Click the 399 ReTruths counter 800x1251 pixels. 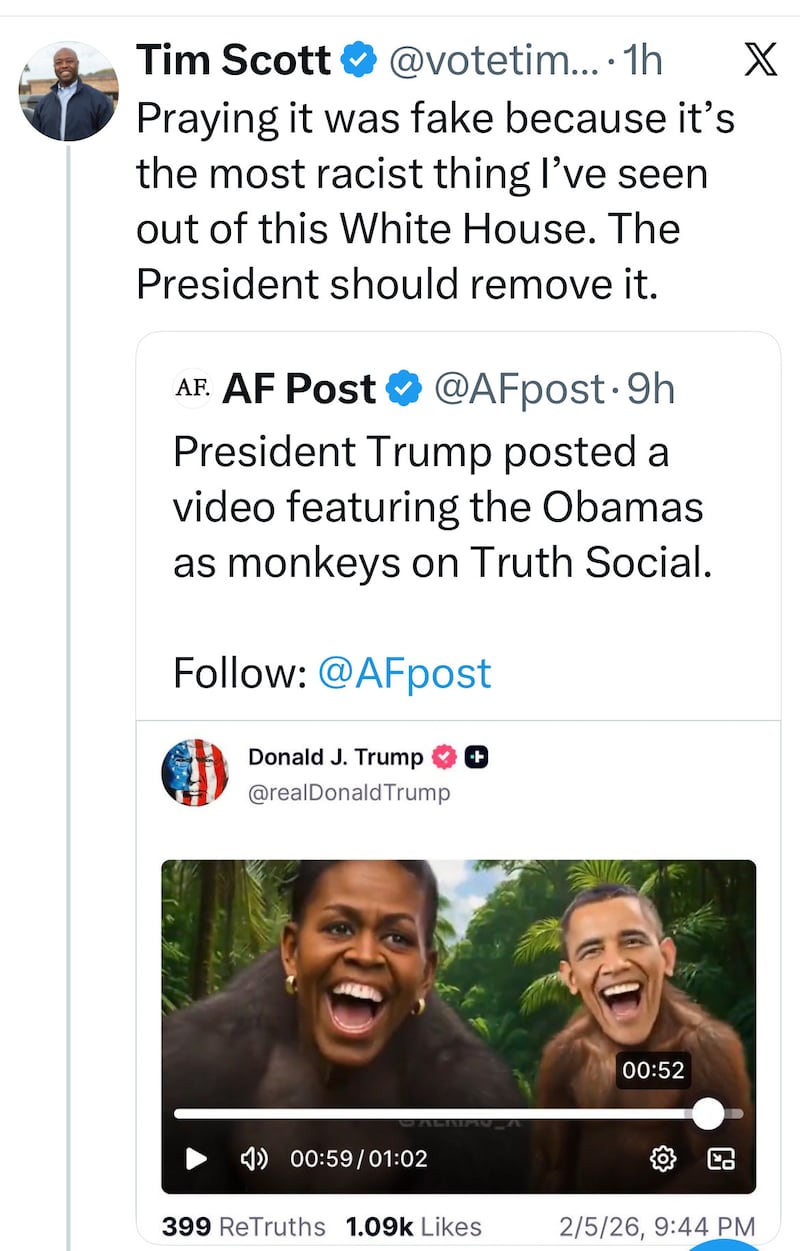pos(246,1226)
